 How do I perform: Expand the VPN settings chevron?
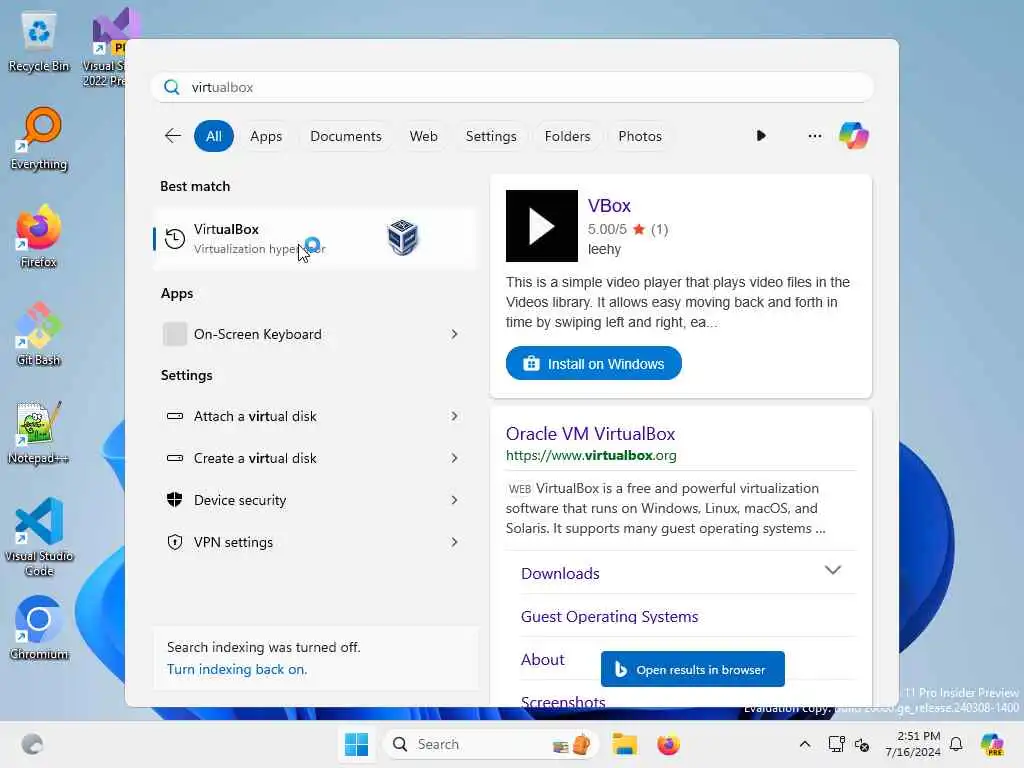pos(455,542)
